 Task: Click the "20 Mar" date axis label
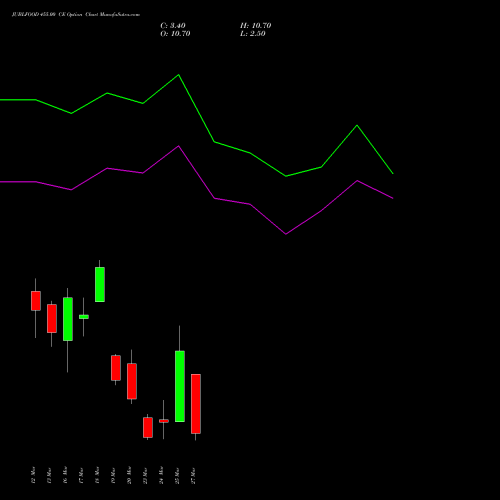click(129, 475)
